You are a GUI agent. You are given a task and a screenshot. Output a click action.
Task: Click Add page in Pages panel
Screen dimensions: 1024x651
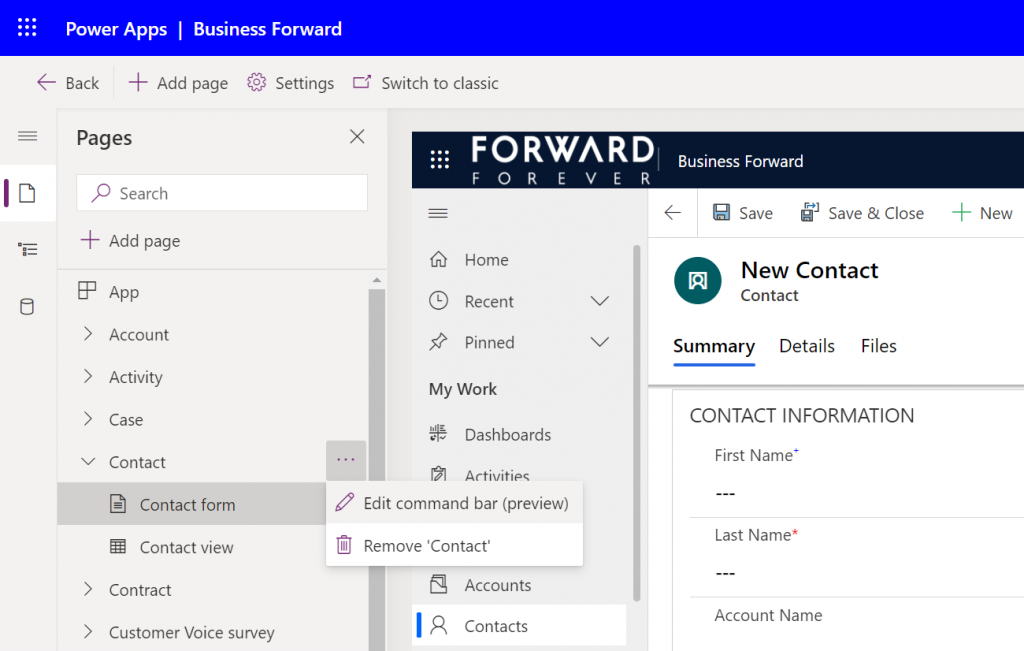[130, 241]
